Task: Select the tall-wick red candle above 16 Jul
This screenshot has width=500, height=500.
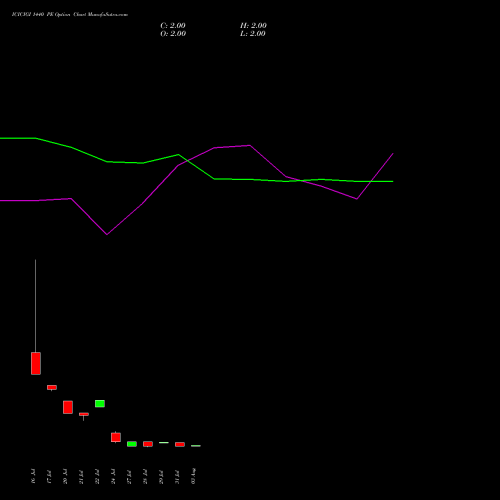Action: click(x=36, y=363)
